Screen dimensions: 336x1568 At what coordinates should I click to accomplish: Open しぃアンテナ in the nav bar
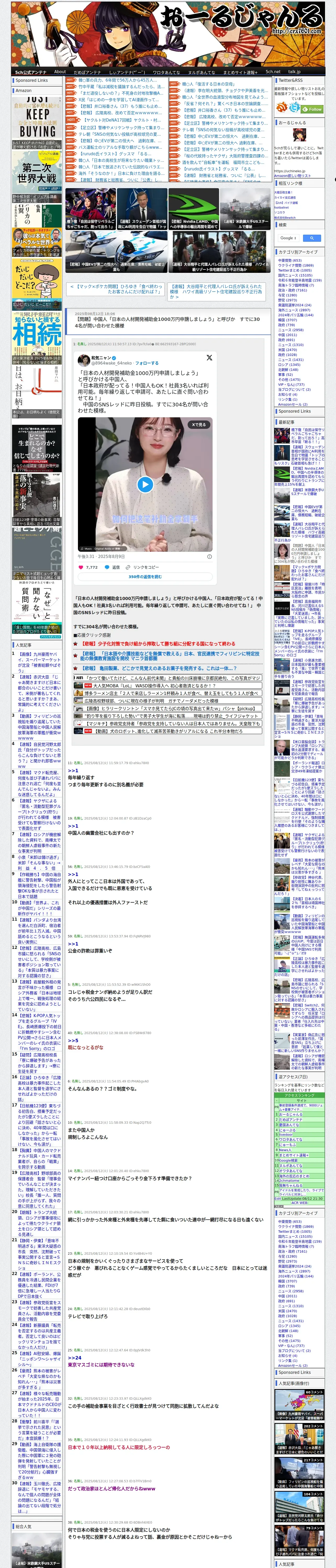pos(127,72)
